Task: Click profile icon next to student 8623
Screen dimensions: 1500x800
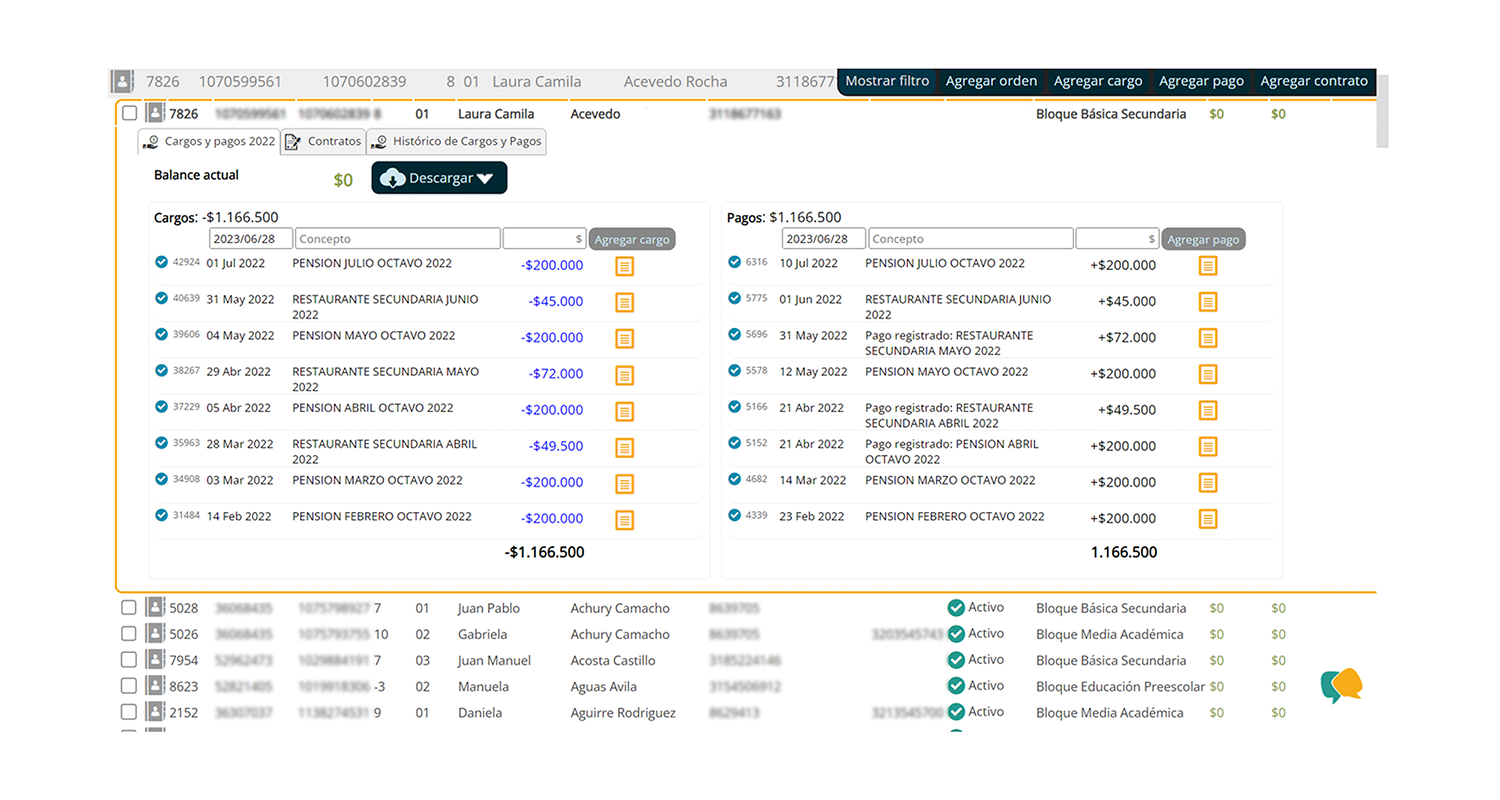Action: tap(155, 686)
